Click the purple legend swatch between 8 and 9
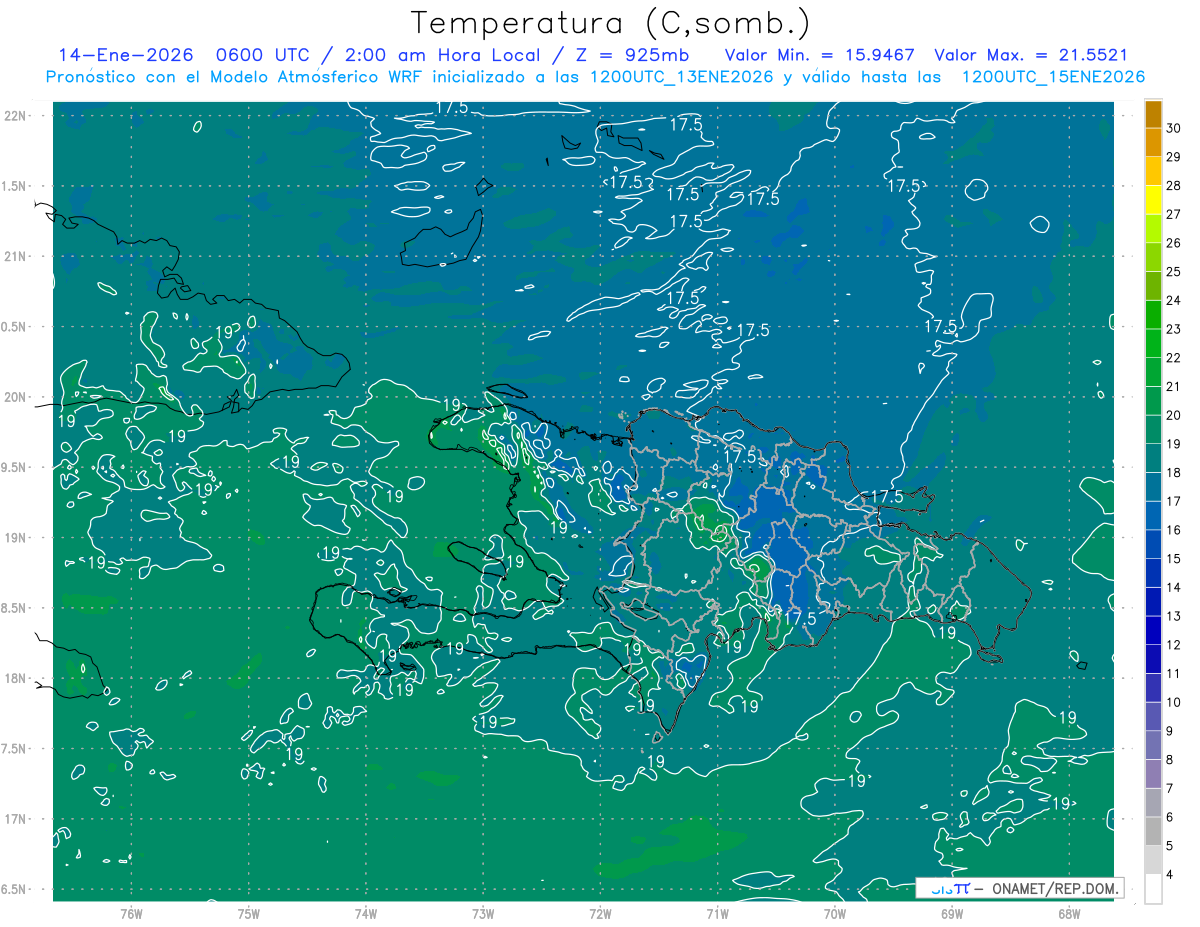 (x=1153, y=745)
